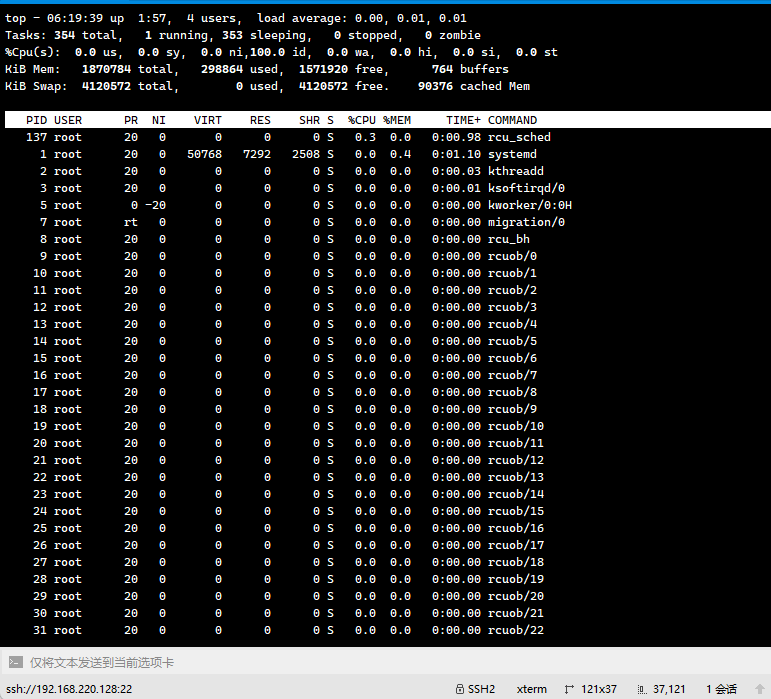Viewport: 771px width, 699px height.
Task: Click the rcu_bh process name
Action: tap(509, 239)
